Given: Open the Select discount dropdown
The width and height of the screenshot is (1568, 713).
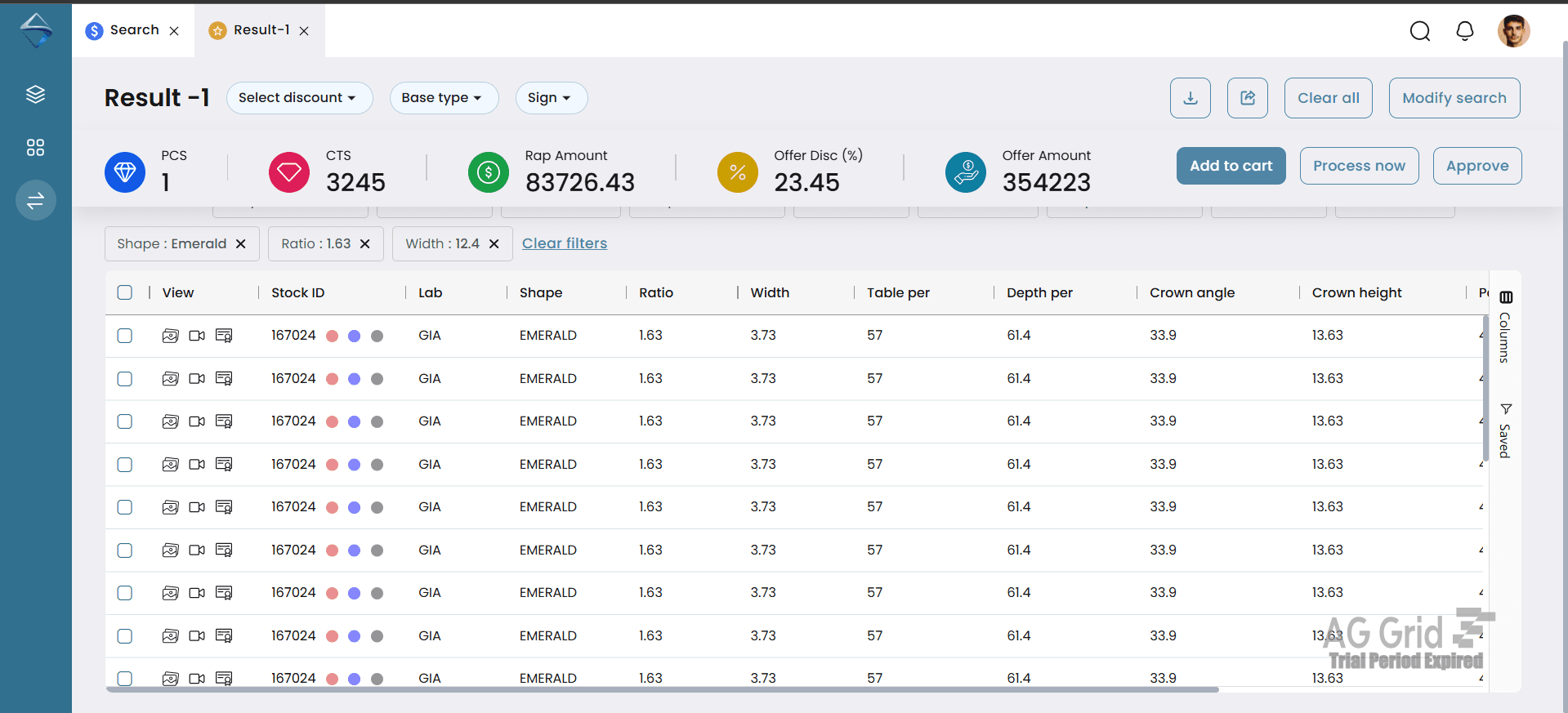Looking at the screenshot, I should point(299,98).
